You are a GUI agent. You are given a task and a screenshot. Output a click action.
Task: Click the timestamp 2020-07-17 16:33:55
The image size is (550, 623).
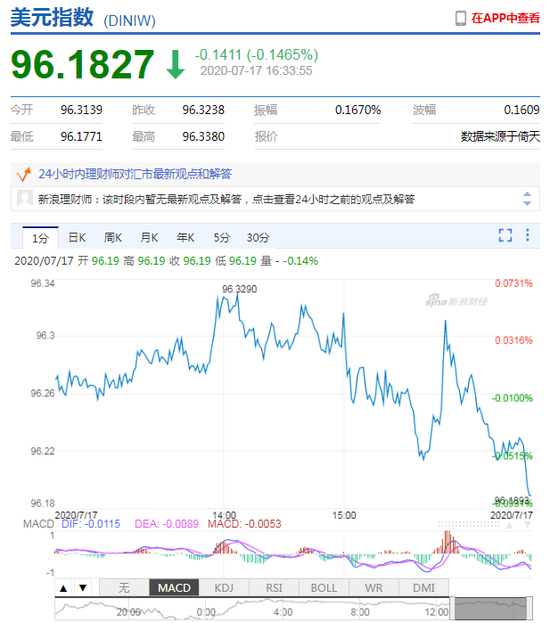(256, 71)
